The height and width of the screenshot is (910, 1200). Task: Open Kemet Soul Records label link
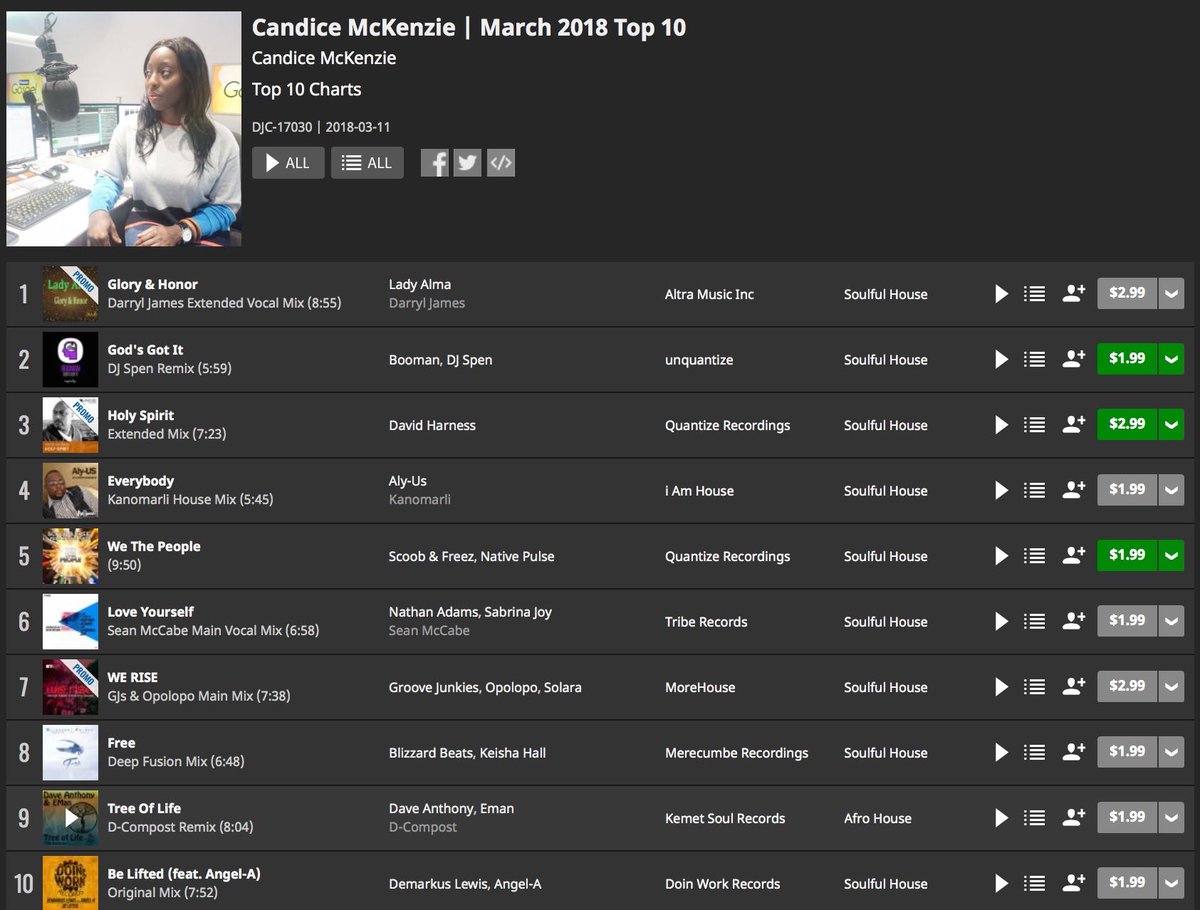(x=725, y=818)
